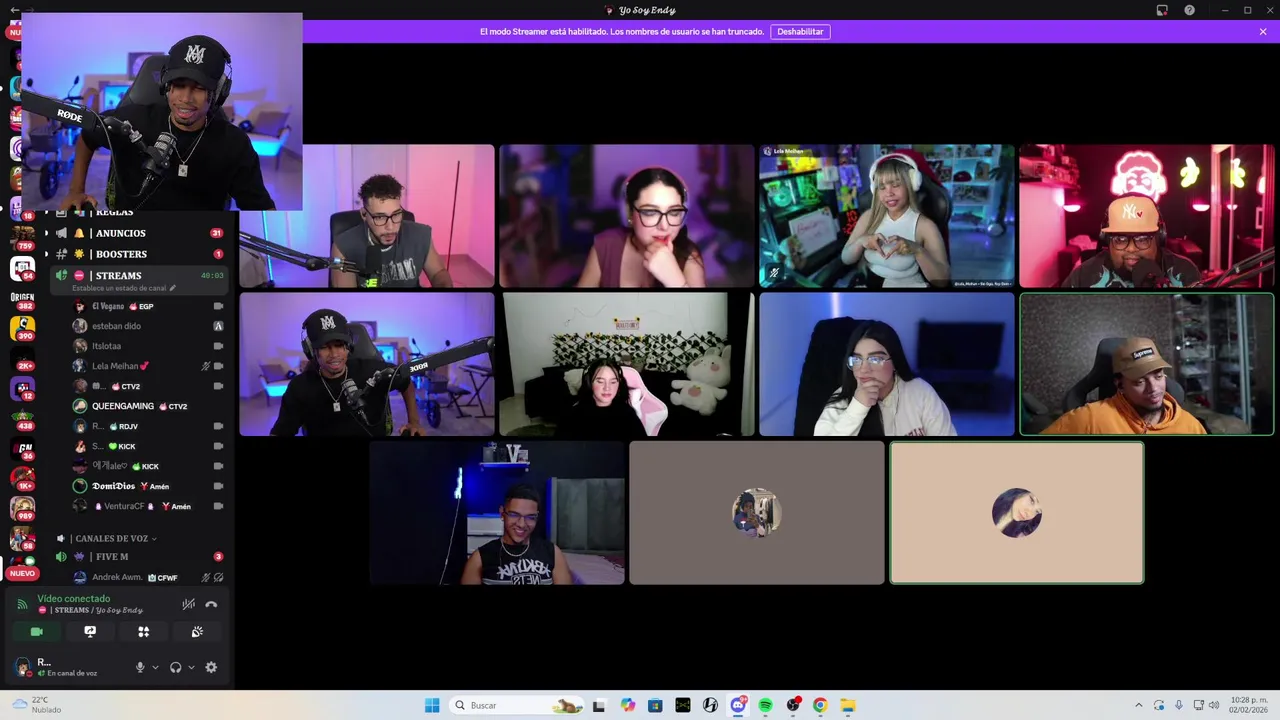Edit channel status pencil under STREAMS
The width and height of the screenshot is (1280, 720).
pos(172,288)
